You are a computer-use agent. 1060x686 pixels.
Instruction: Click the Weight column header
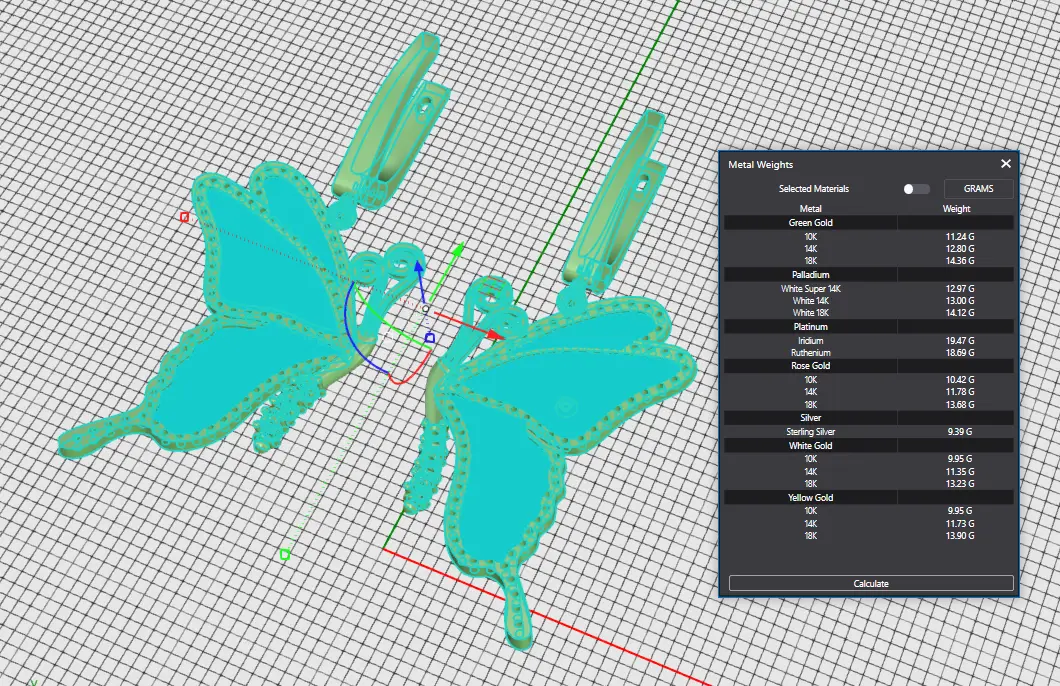point(956,209)
